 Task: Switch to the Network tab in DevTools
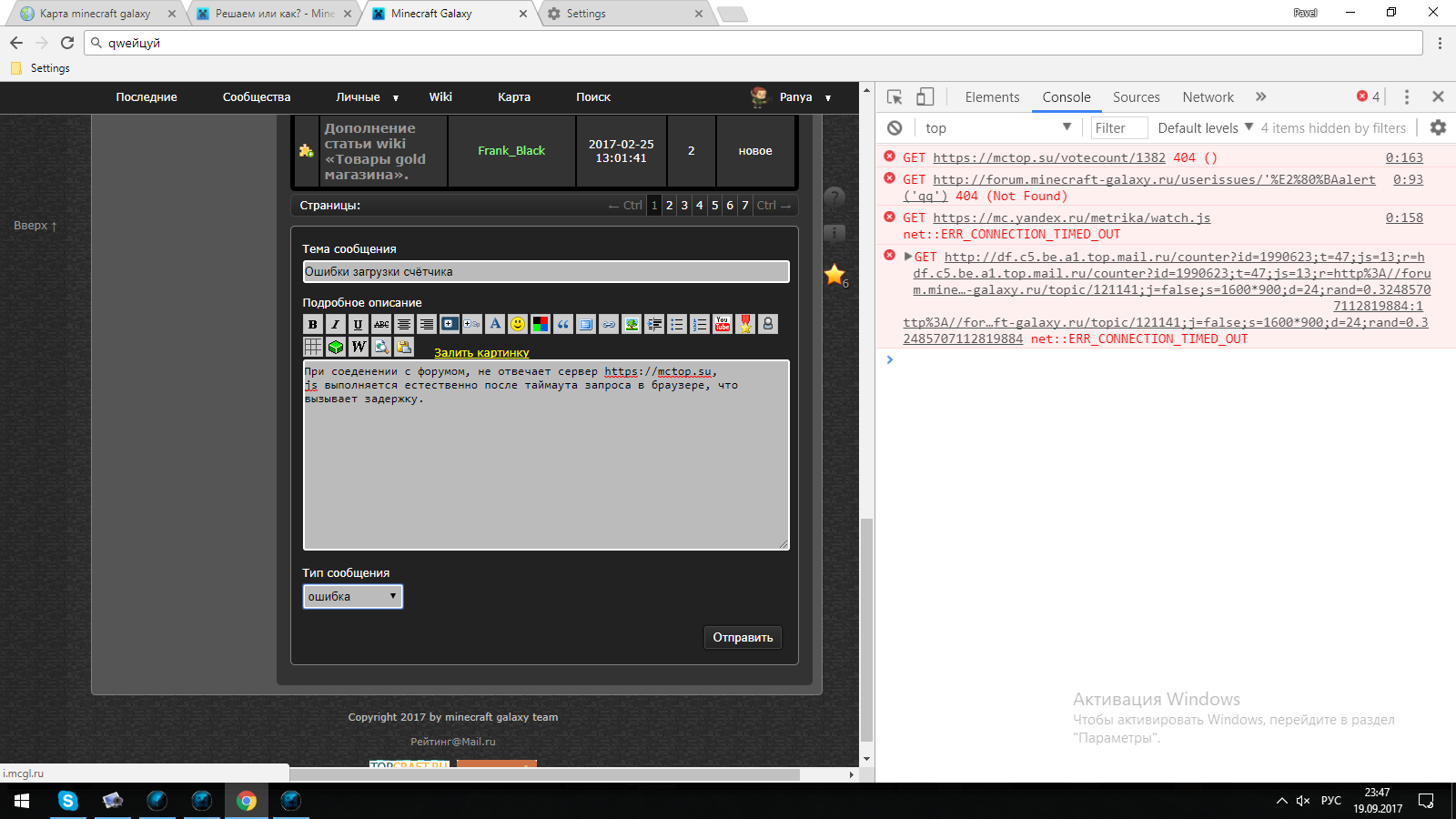1208,97
